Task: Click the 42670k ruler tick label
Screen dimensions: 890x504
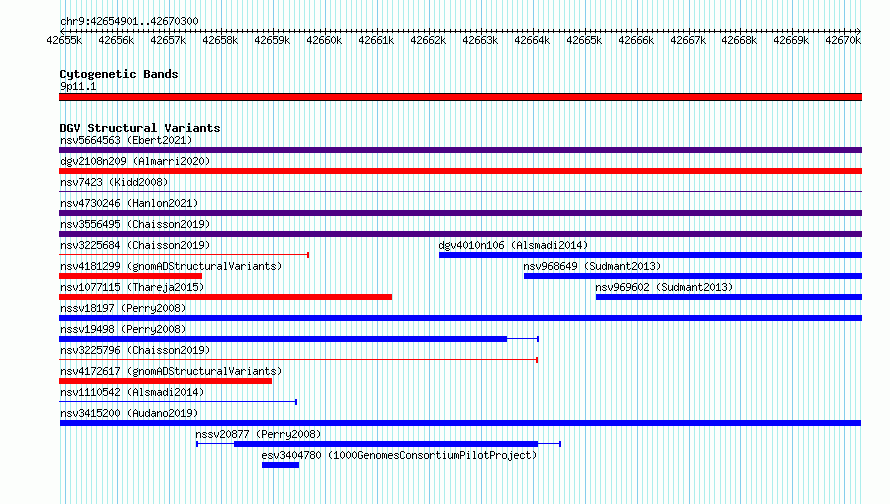Action: [x=843, y=40]
